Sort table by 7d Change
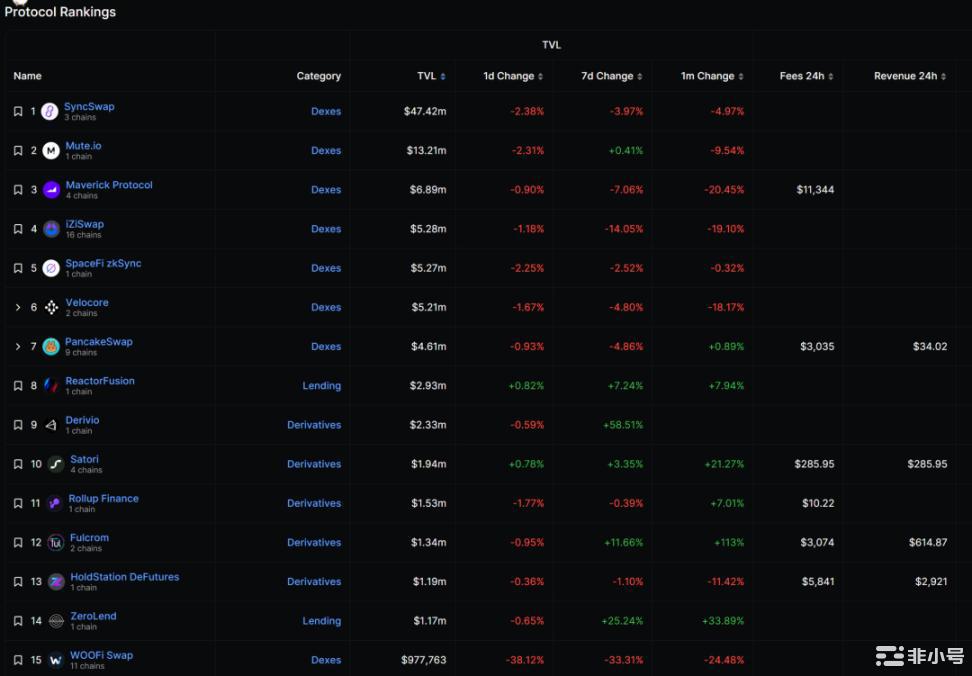 (x=612, y=76)
